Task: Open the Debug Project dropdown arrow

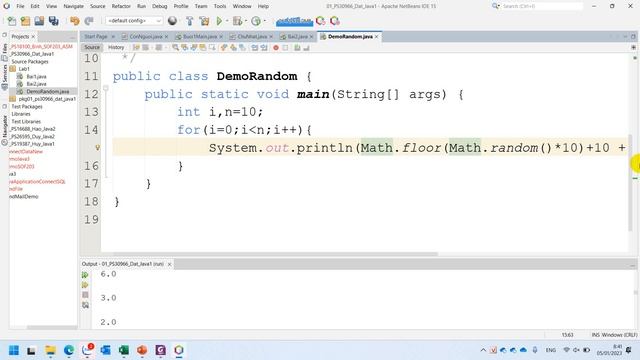Action: pos(246,21)
